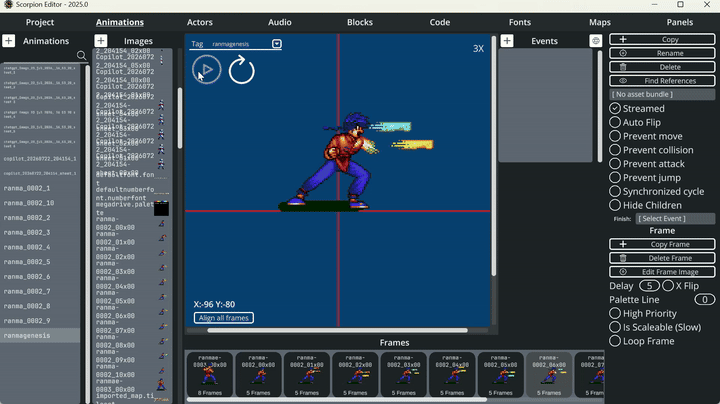
Task: Switch to the Audio tab
Action: tap(280, 22)
